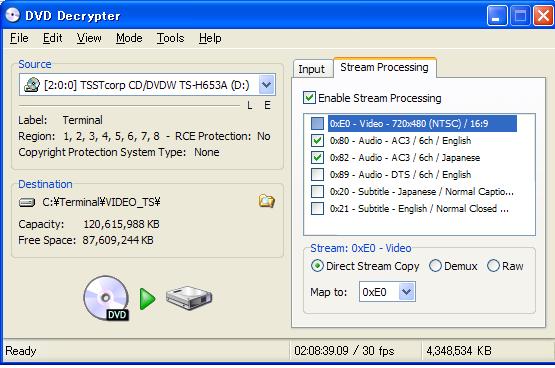This screenshot has width=555, height=368.
Task: Browse for destination folder icon
Action: pos(266,201)
